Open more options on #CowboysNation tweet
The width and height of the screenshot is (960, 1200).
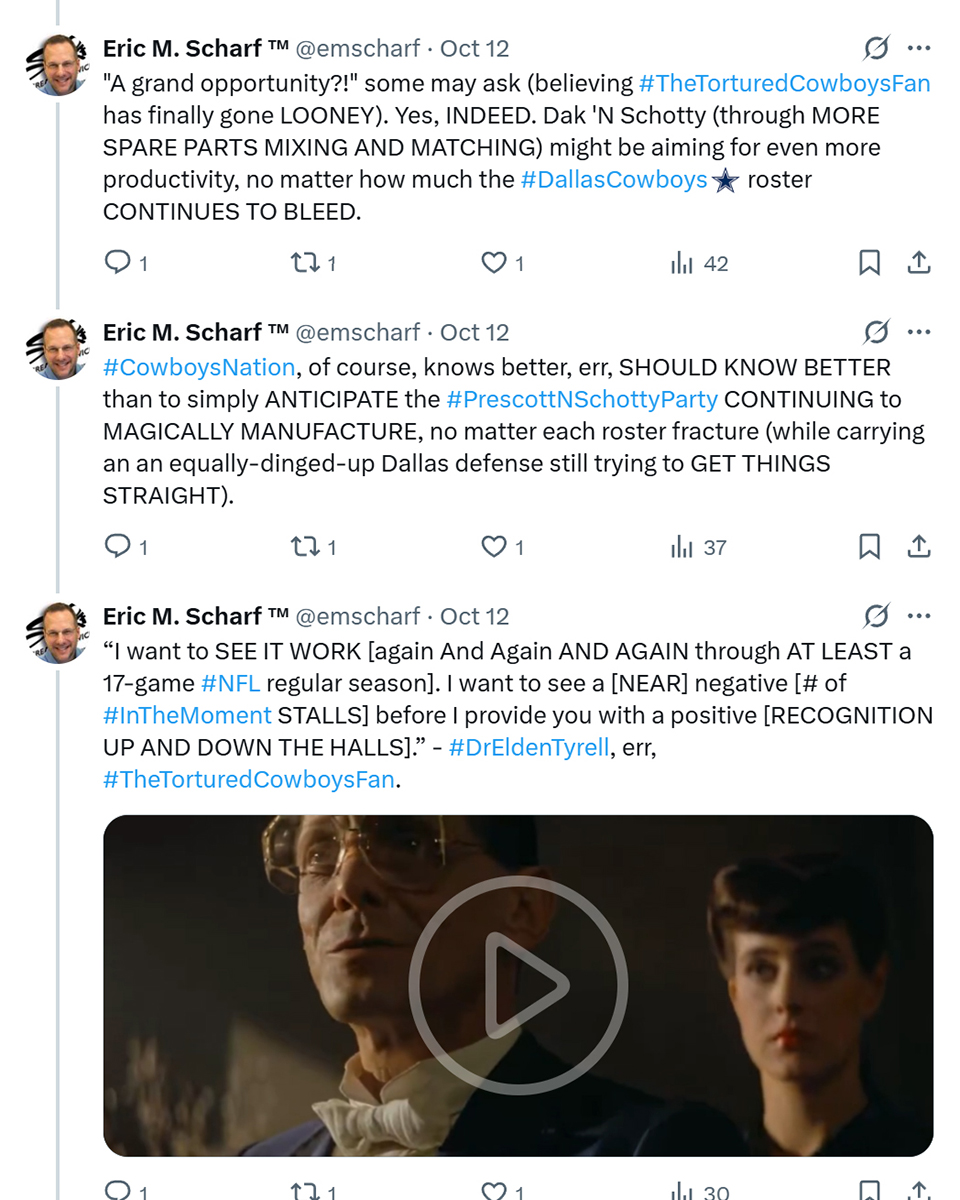coord(919,332)
